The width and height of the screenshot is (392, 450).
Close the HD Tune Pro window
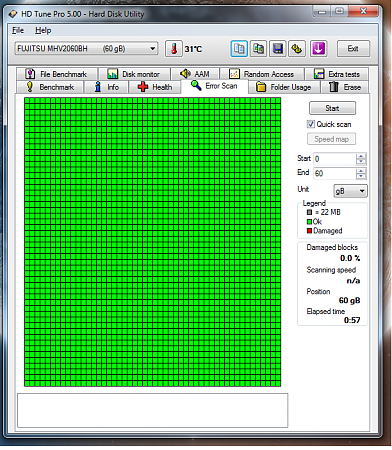click(363, 11)
